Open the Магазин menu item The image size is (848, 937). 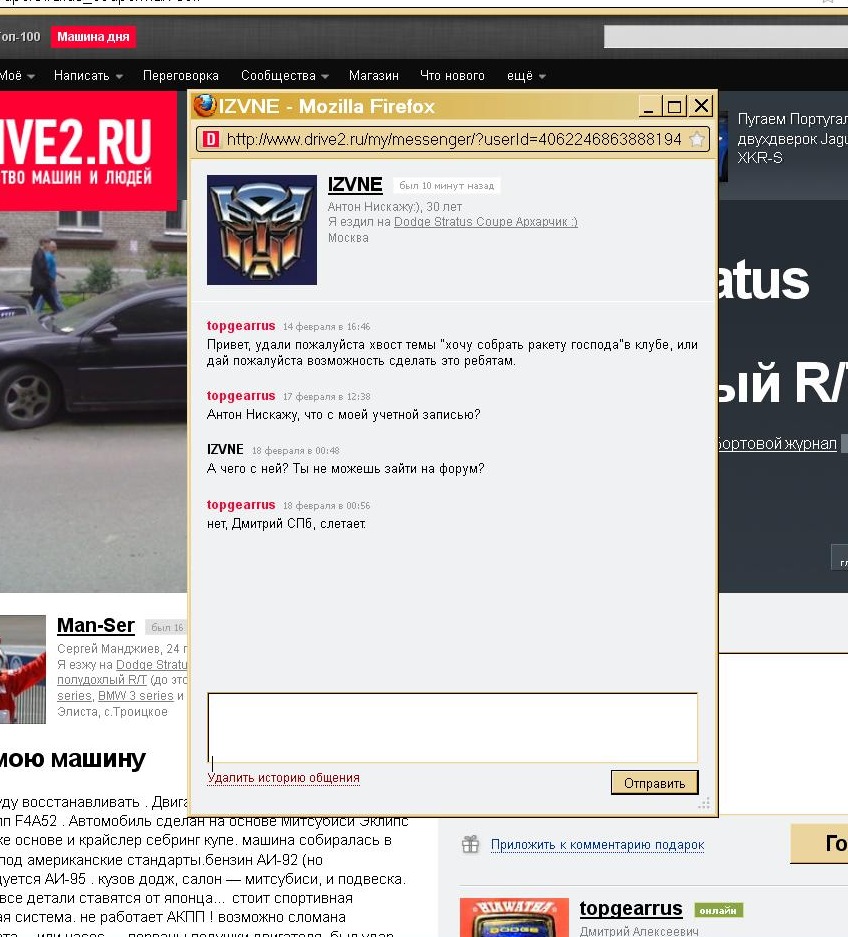pyautogui.click(x=374, y=76)
